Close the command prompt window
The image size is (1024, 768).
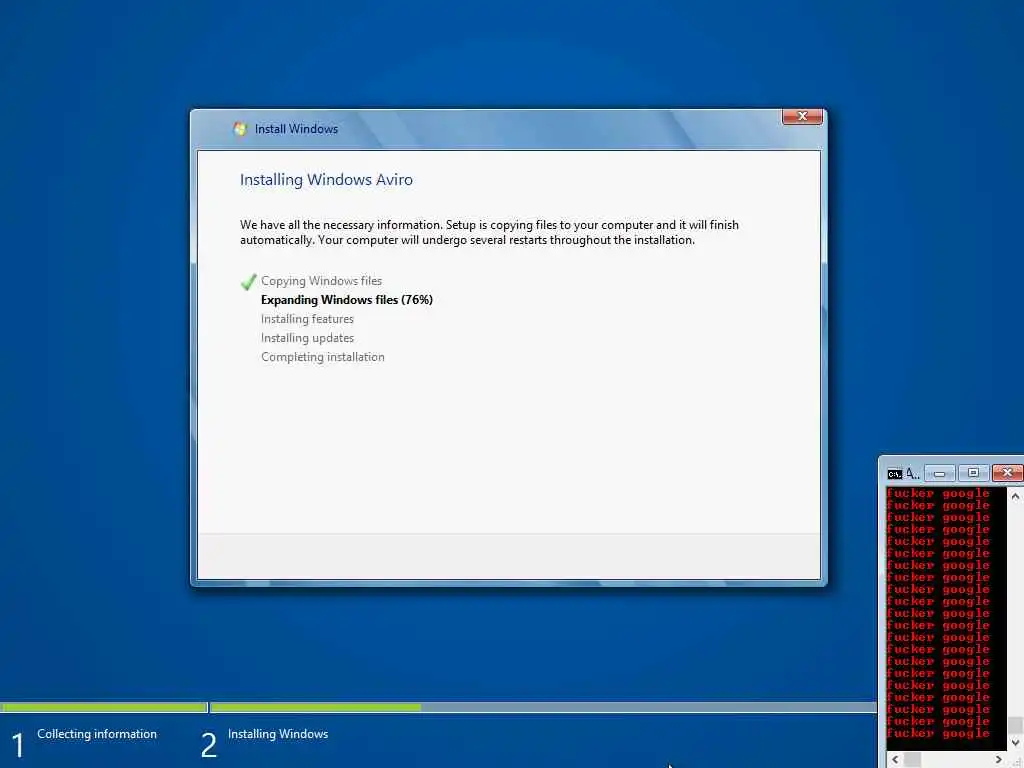[1007, 473]
